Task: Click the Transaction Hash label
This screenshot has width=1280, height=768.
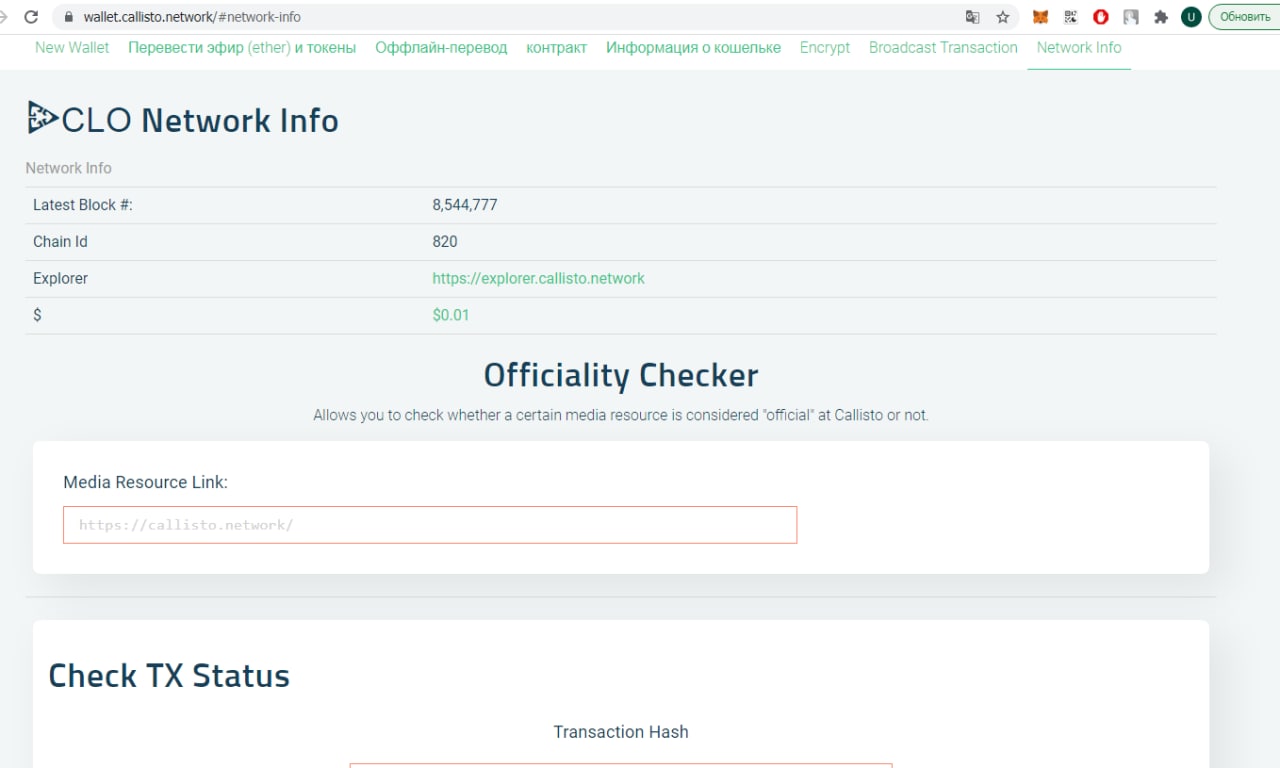Action: pos(621,732)
